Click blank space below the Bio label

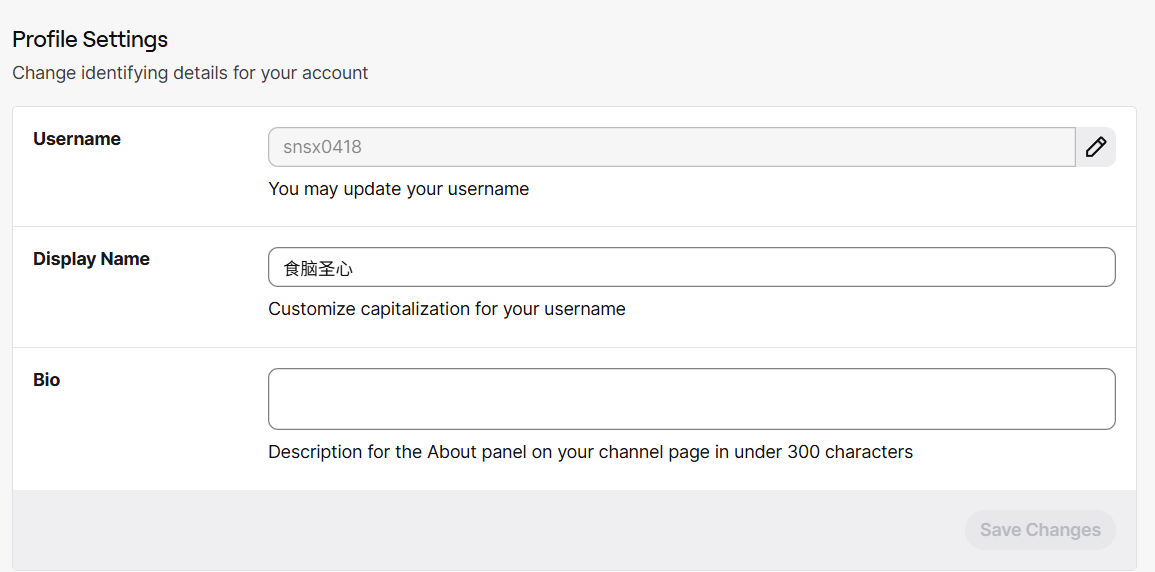(x=120, y=440)
